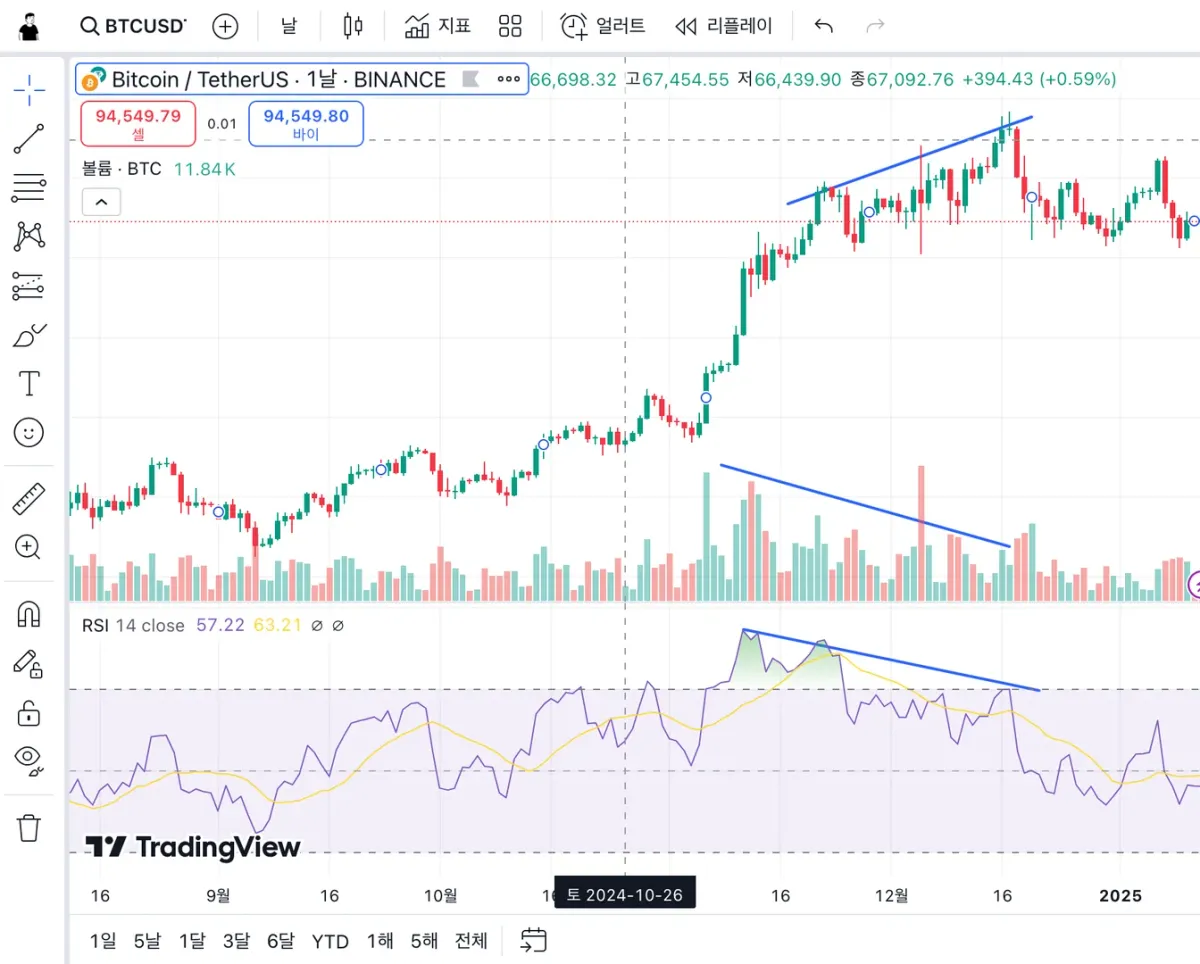Create an alert with 얼러트
This screenshot has height=964, width=1200.
point(602,26)
